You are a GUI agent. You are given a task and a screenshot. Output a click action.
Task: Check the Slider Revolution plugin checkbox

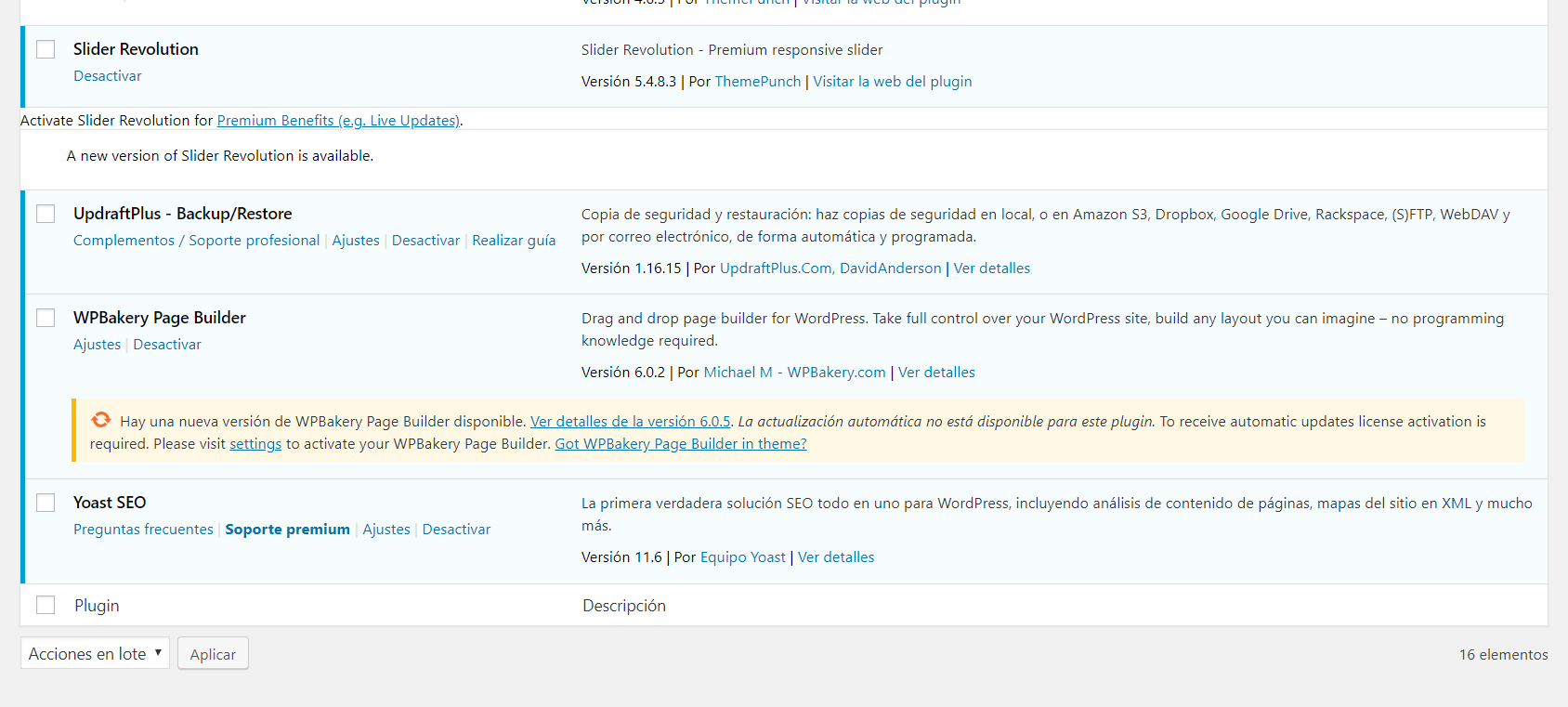[x=46, y=49]
